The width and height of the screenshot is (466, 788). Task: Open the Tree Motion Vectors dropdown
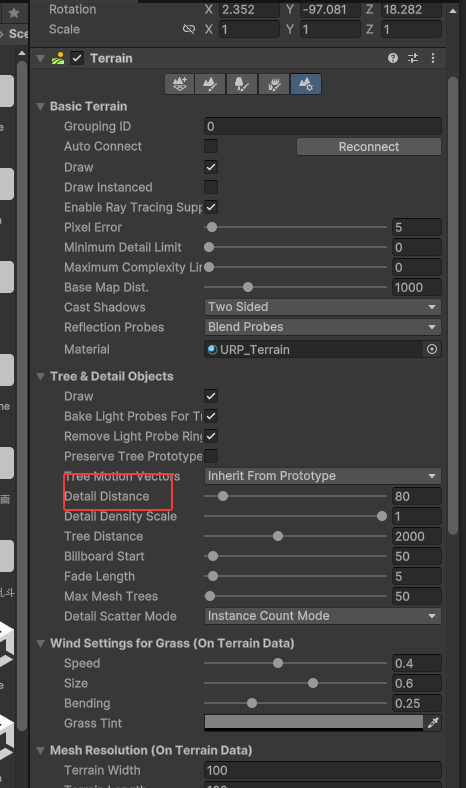click(323, 476)
